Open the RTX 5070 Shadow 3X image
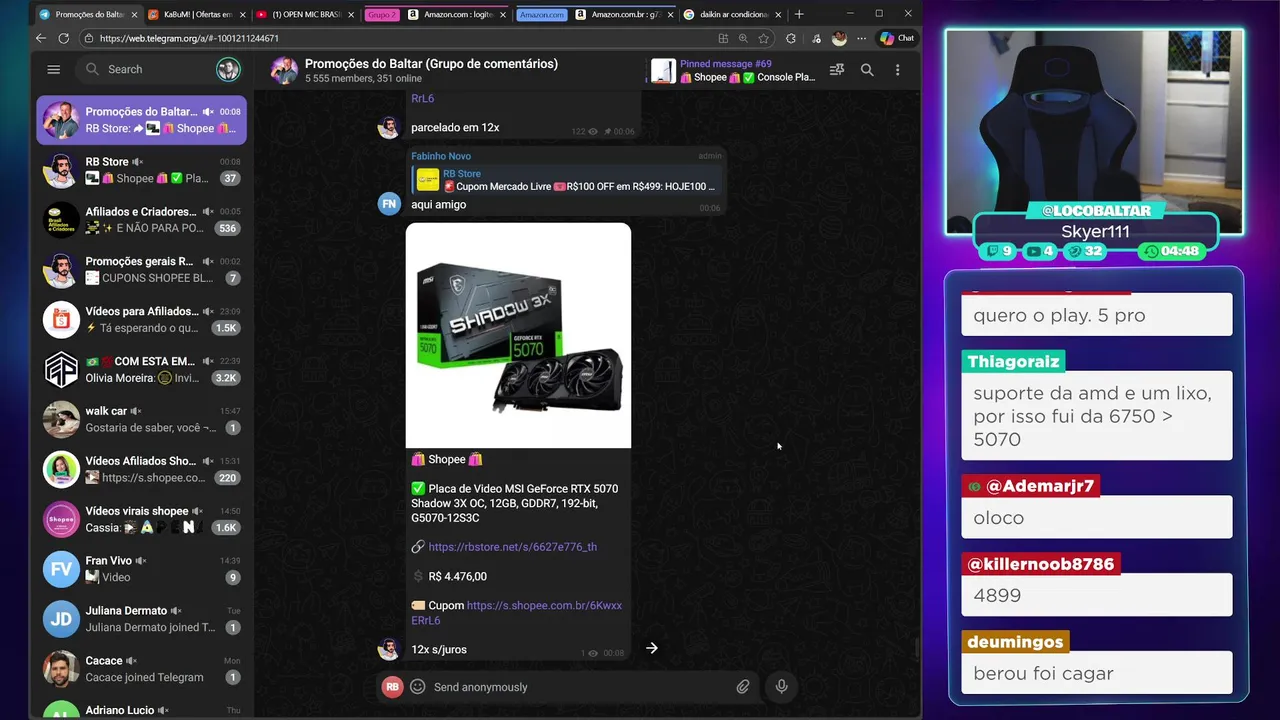1280x720 pixels. point(518,335)
